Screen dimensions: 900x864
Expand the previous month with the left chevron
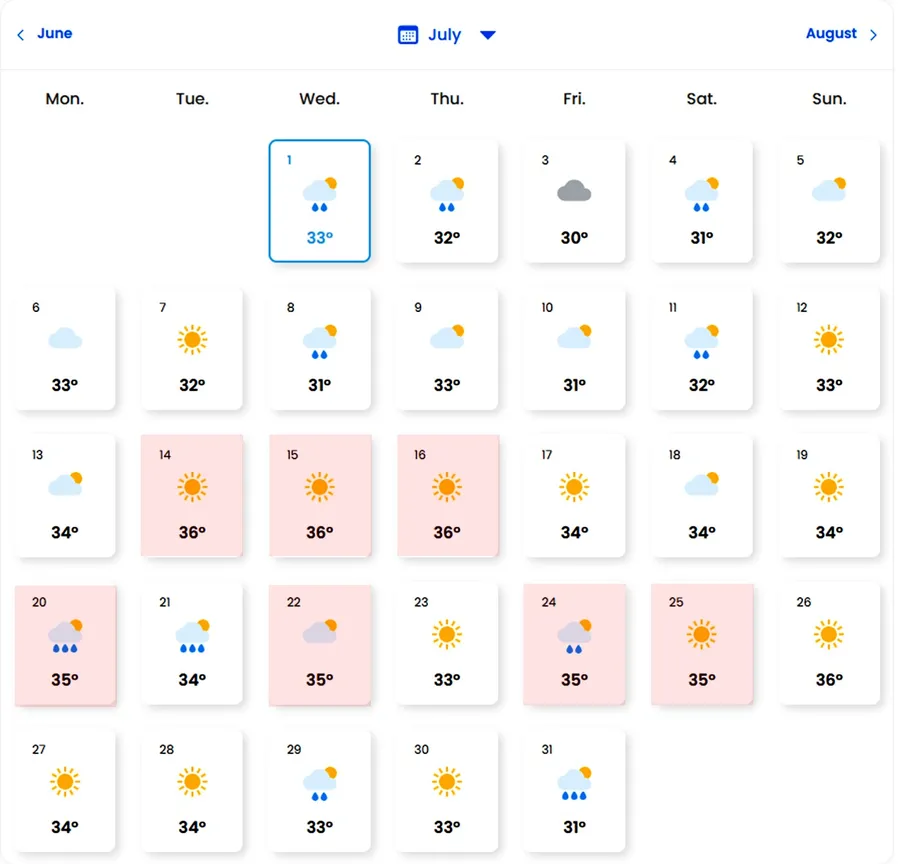19,34
